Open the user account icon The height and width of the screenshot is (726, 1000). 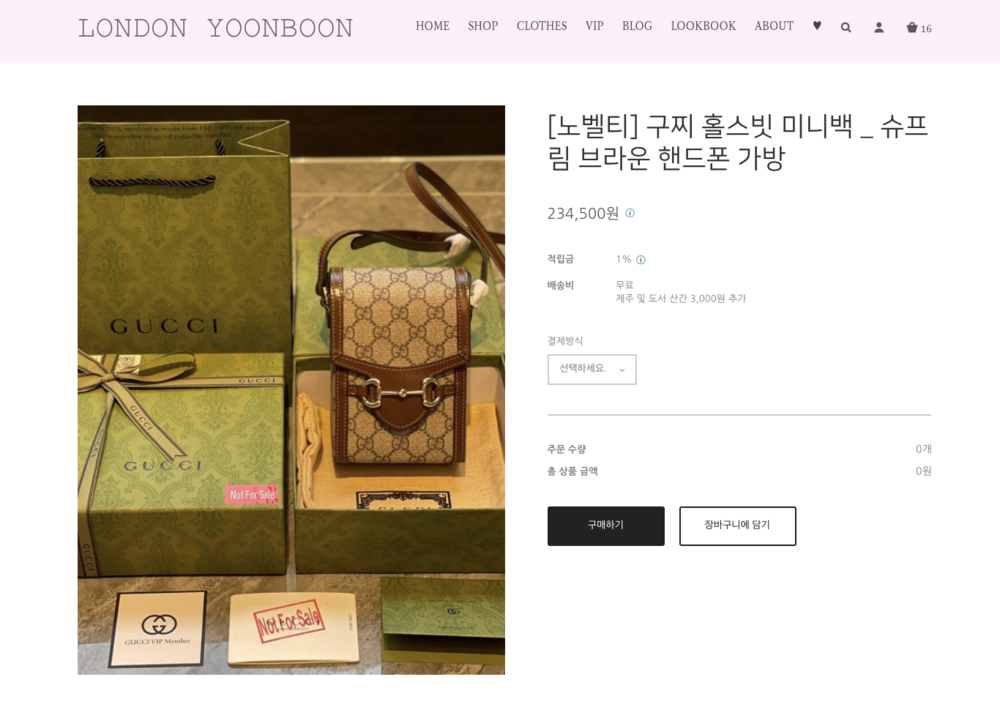tap(879, 27)
